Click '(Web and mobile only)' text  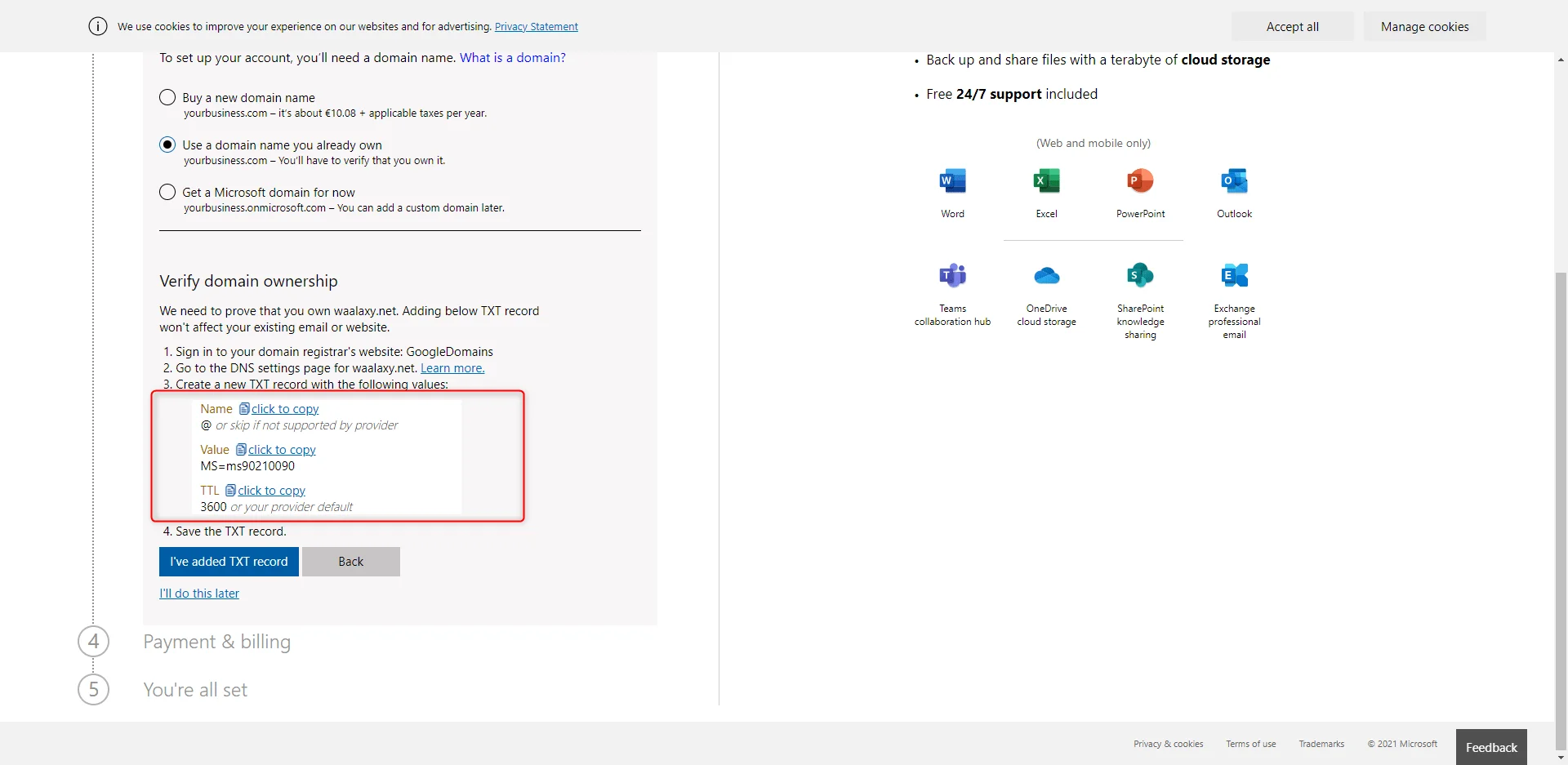point(1094,143)
